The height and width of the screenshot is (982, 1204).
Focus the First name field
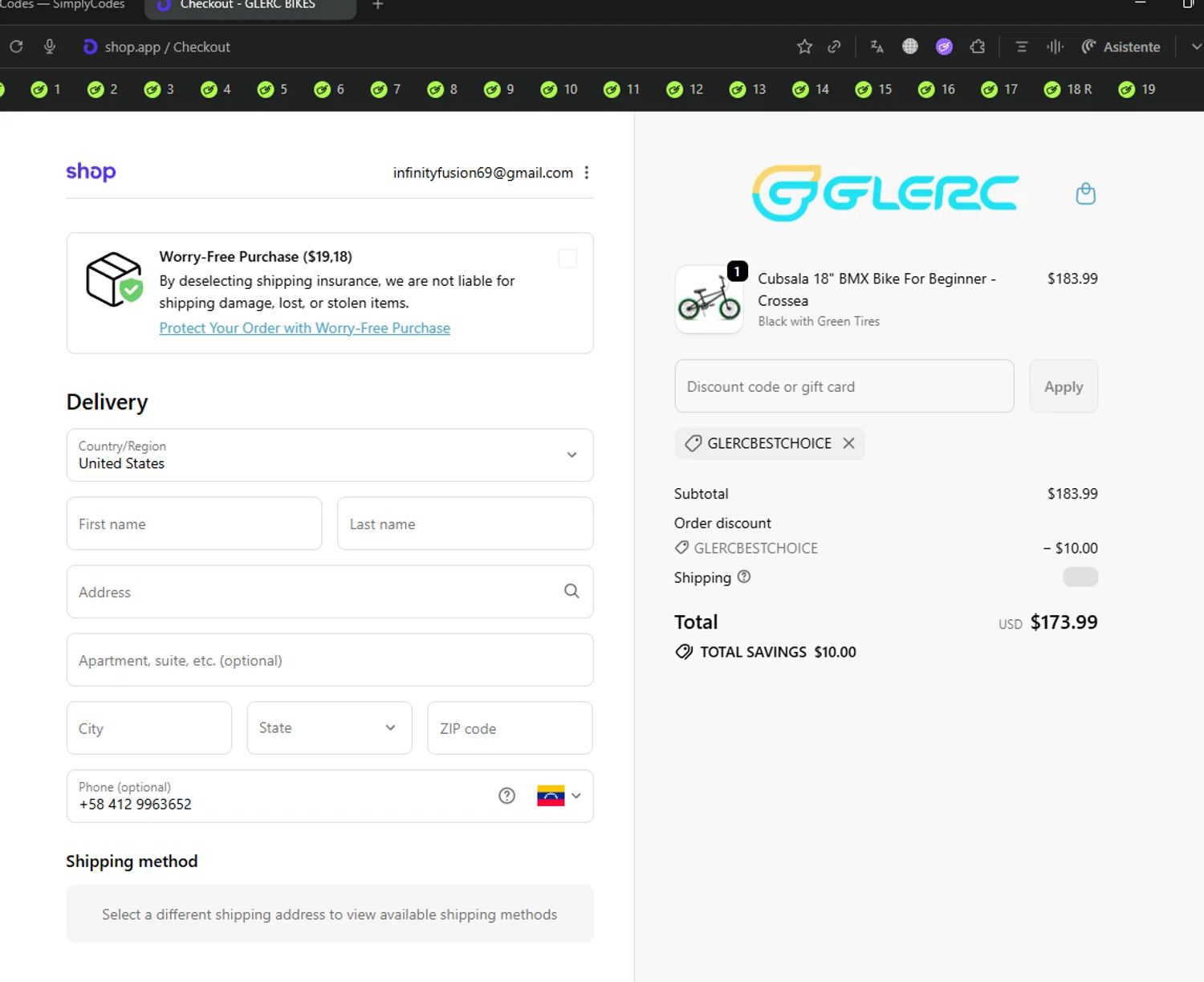point(194,524)
